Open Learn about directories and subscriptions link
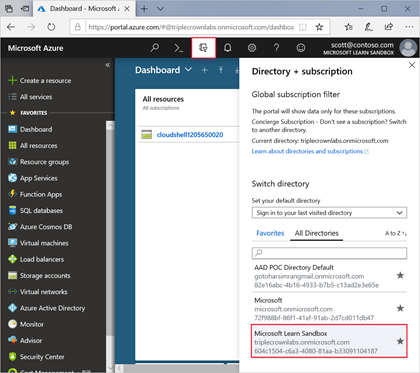Image resolution: width=420 pixels, height=373 pixels. (x=310, y=151)
